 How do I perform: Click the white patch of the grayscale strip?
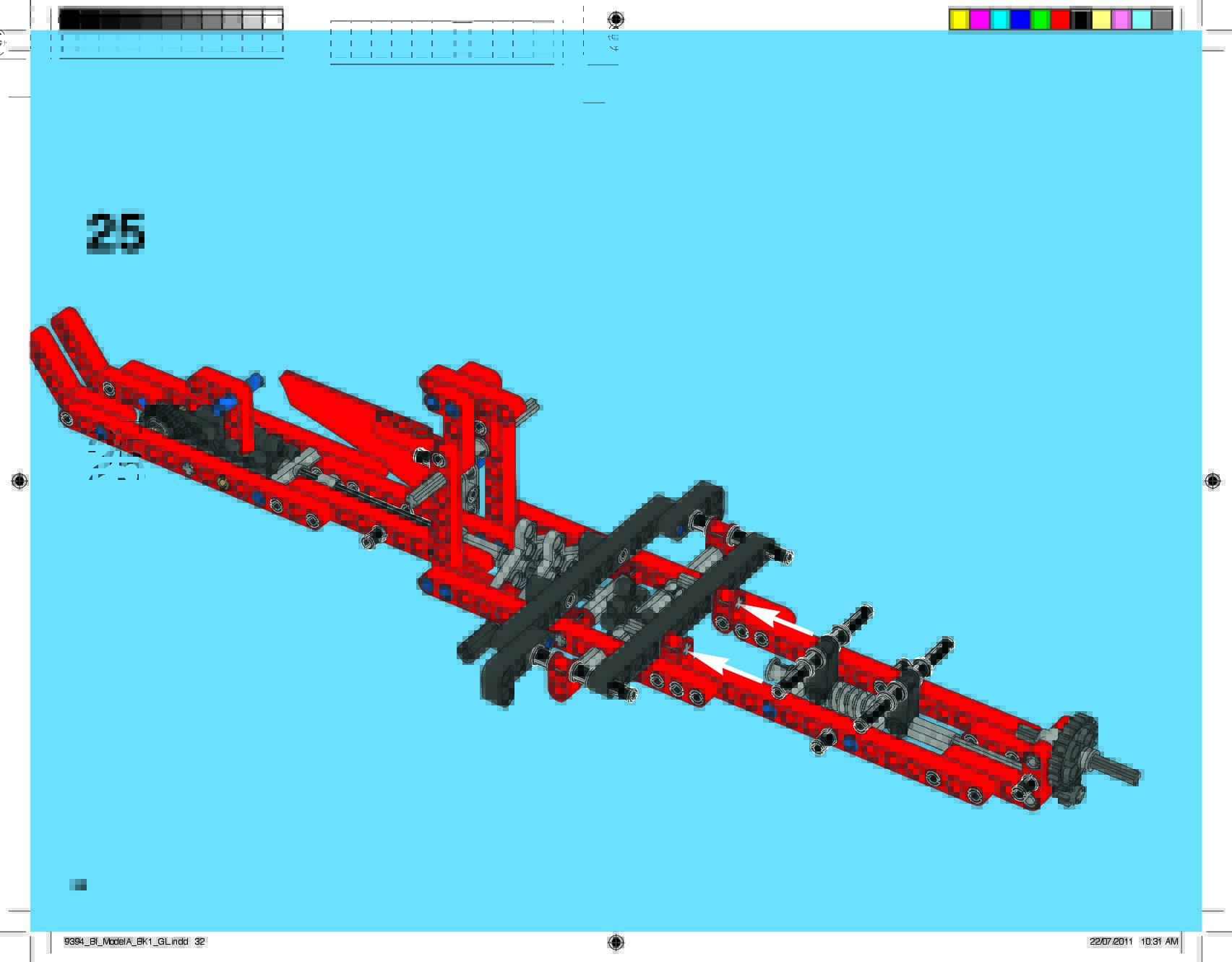click(272, 20)
